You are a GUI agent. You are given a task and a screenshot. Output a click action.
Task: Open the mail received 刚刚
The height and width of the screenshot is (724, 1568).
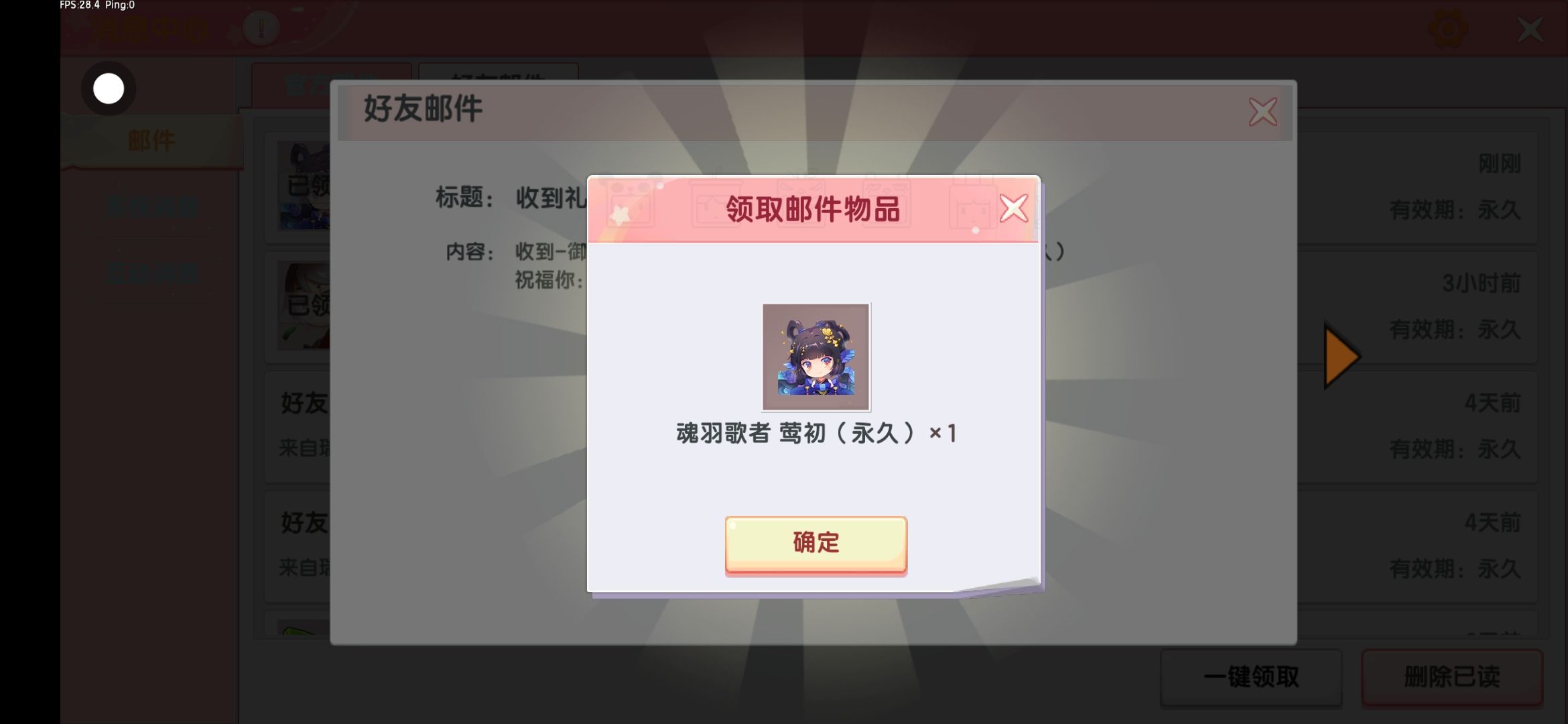tap(901, 187)
